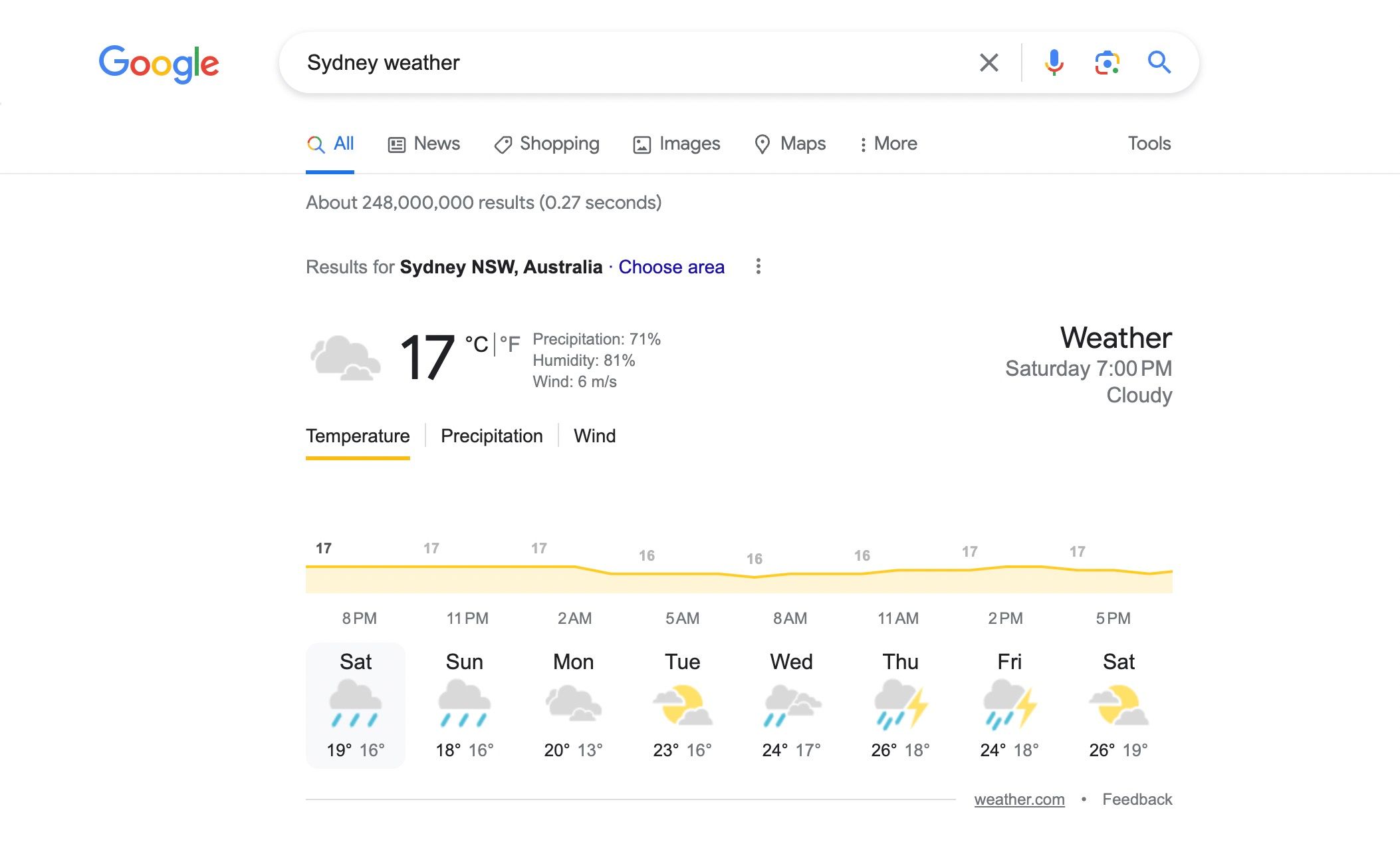Select Thursday's thunderstorm forecast
The height and width of the screenshot is (862, 1400).
click(901, 705)
